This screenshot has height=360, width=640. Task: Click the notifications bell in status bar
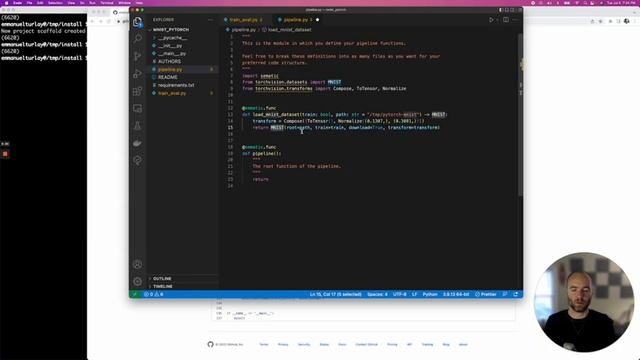(516, 294)
